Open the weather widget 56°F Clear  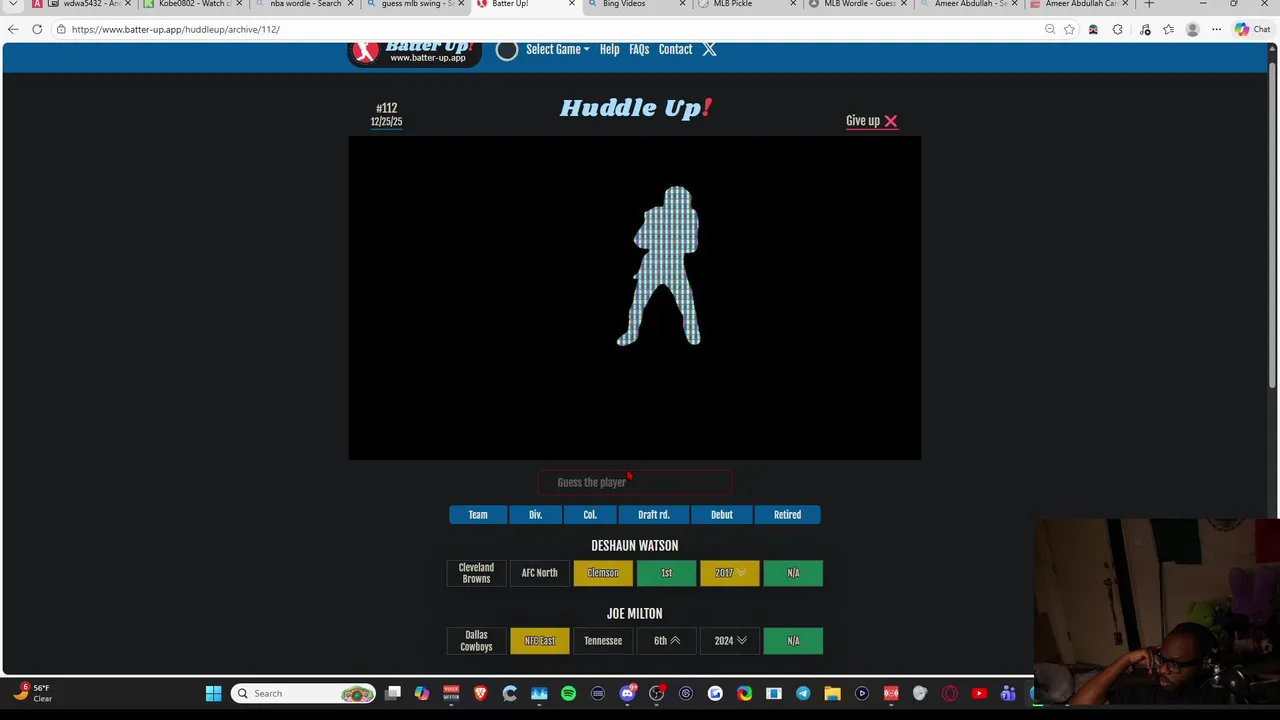(x=32, y=693)
